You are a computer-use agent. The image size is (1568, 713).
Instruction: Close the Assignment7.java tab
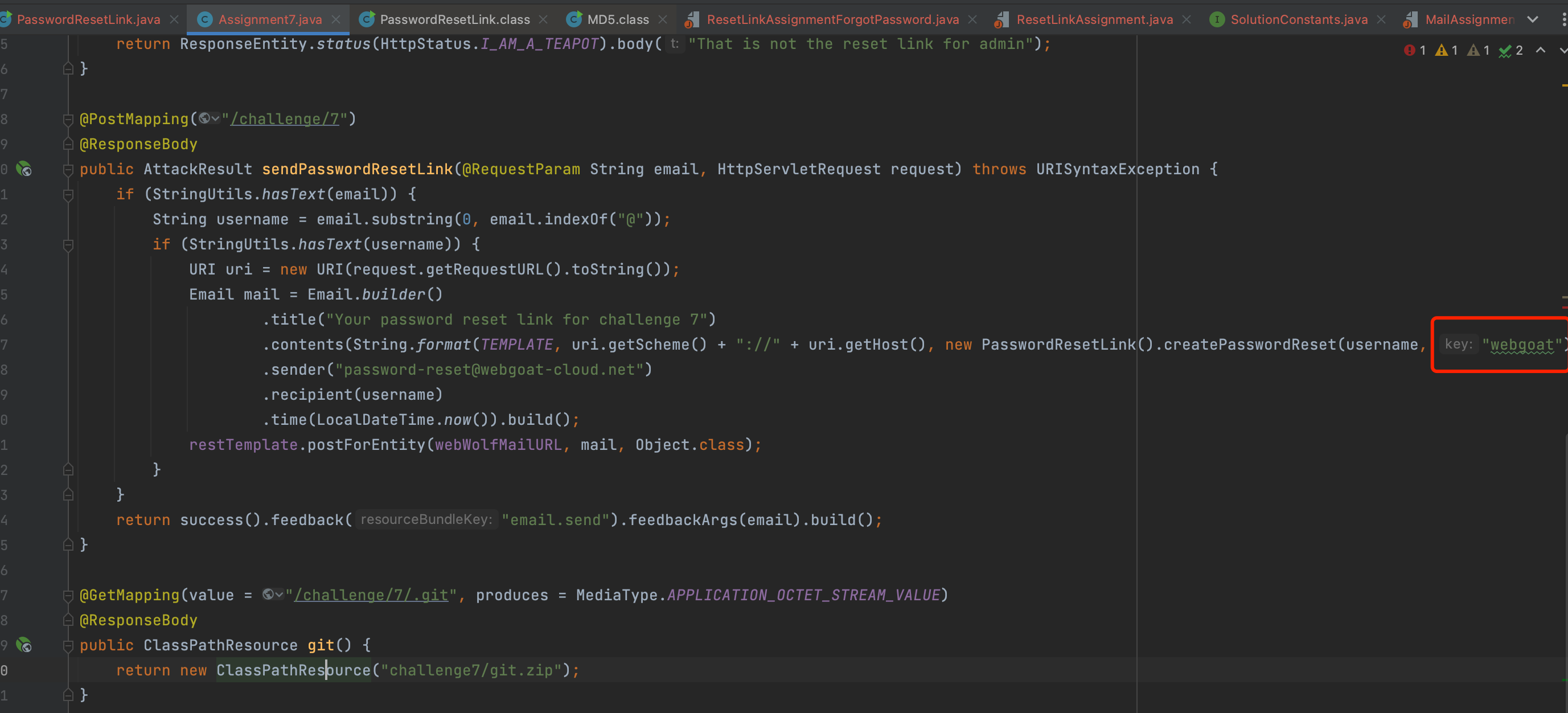(x=335, y=19)
